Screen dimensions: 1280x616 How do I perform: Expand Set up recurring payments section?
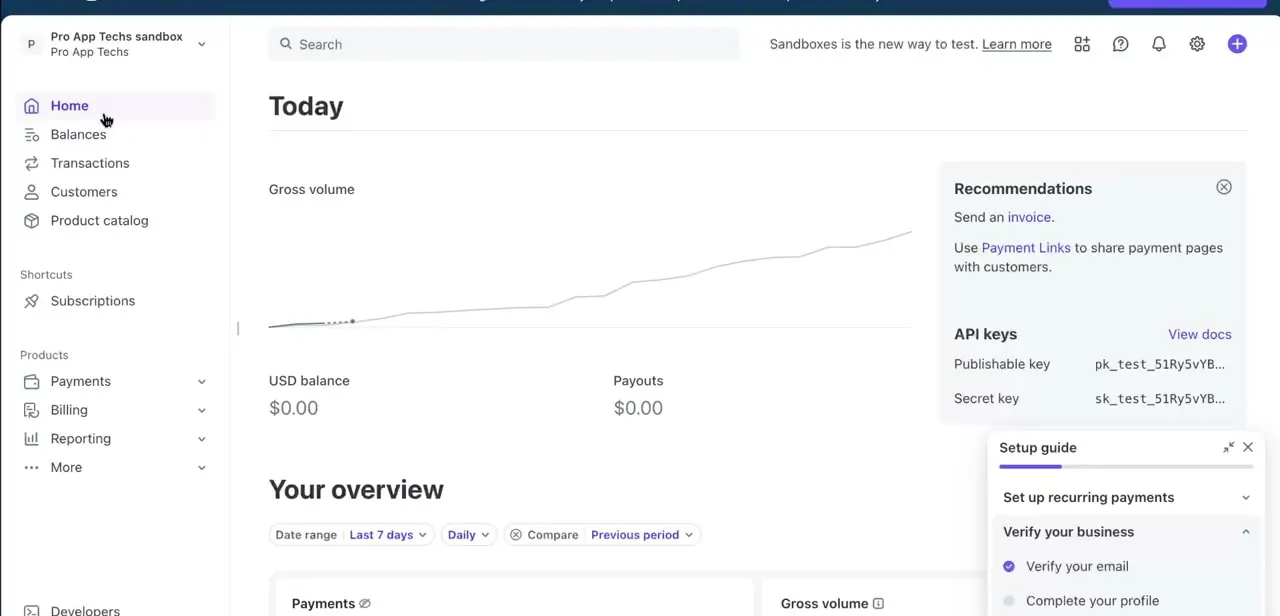[1126, 497]
